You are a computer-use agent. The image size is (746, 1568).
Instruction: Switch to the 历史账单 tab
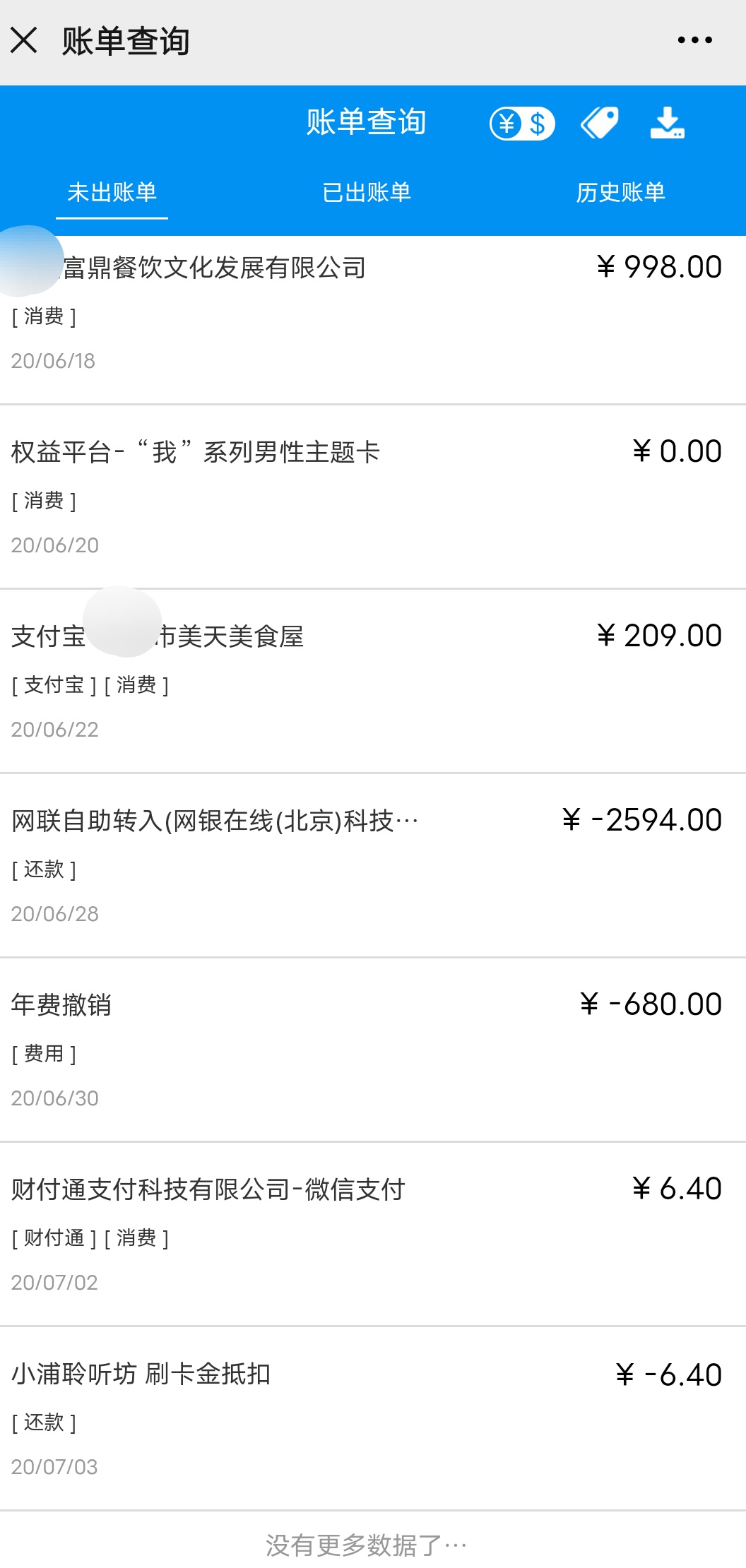pyautogui.click(x=621, y=192)
